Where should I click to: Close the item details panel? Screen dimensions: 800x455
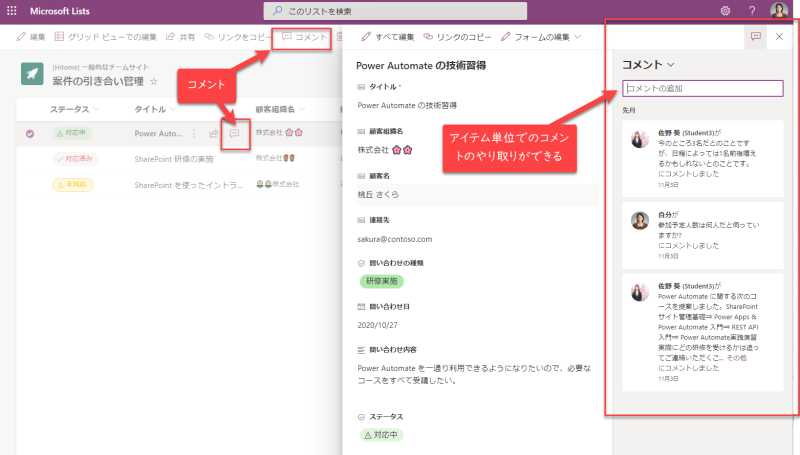[x=779, y=36]
